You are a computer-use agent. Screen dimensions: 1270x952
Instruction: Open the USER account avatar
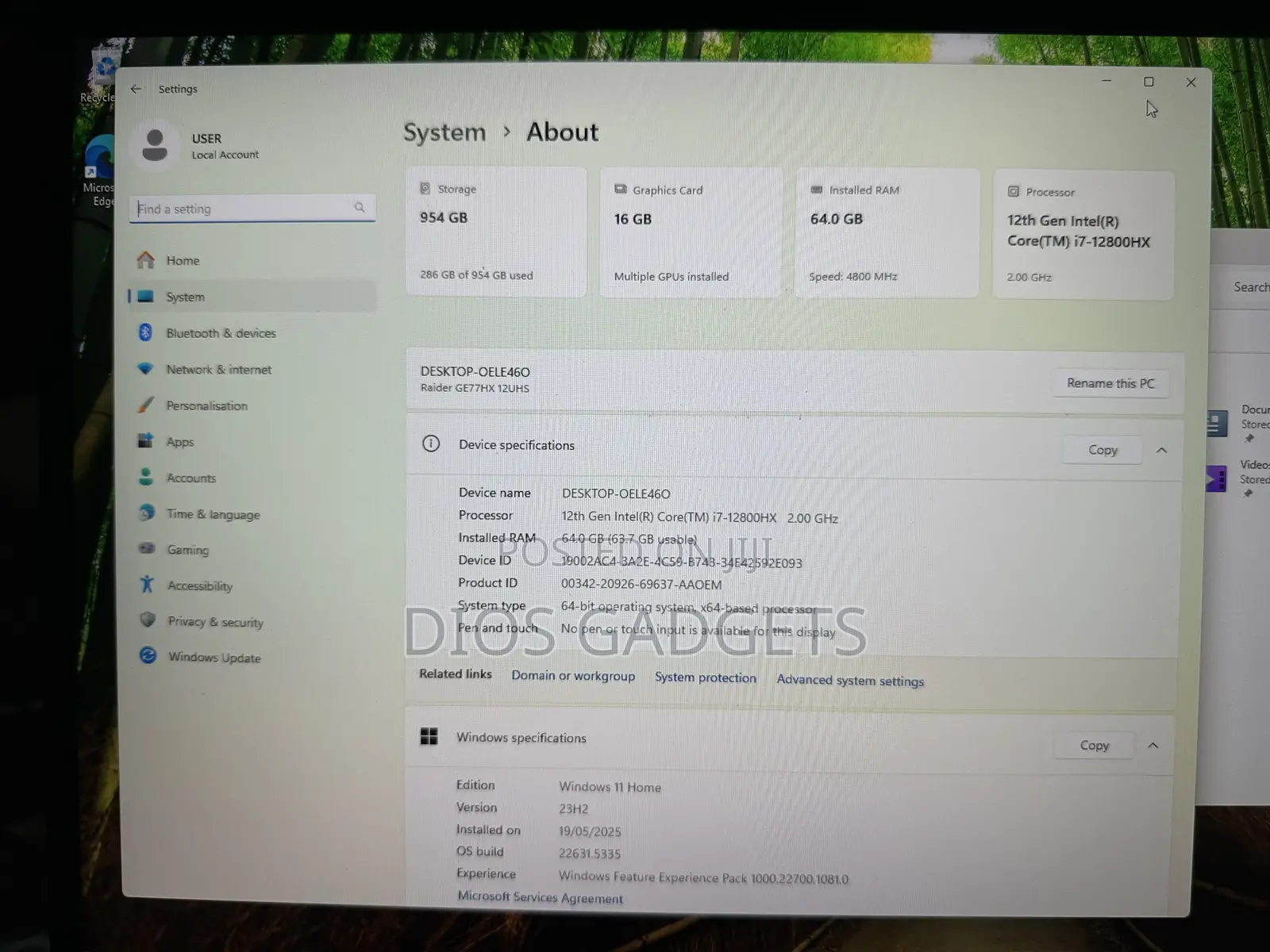coord(155,144)
